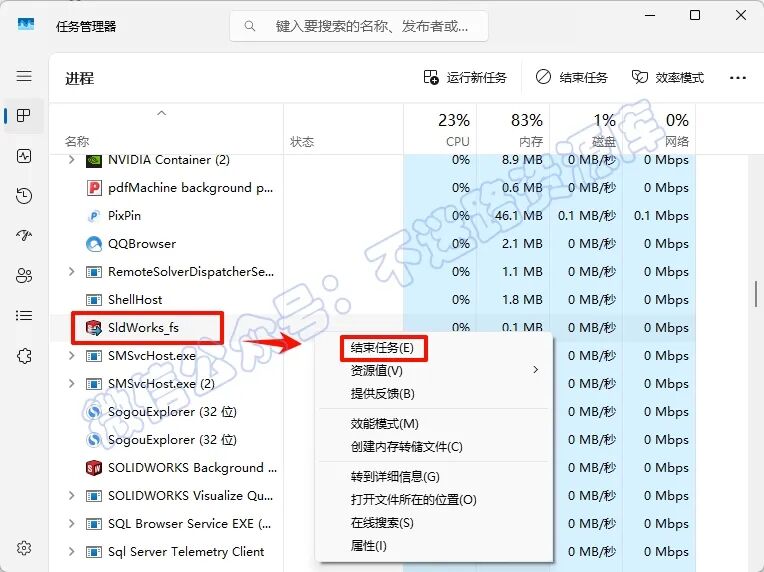
Task: Click the QQBrowser process icon
Action: click(94, 244)
